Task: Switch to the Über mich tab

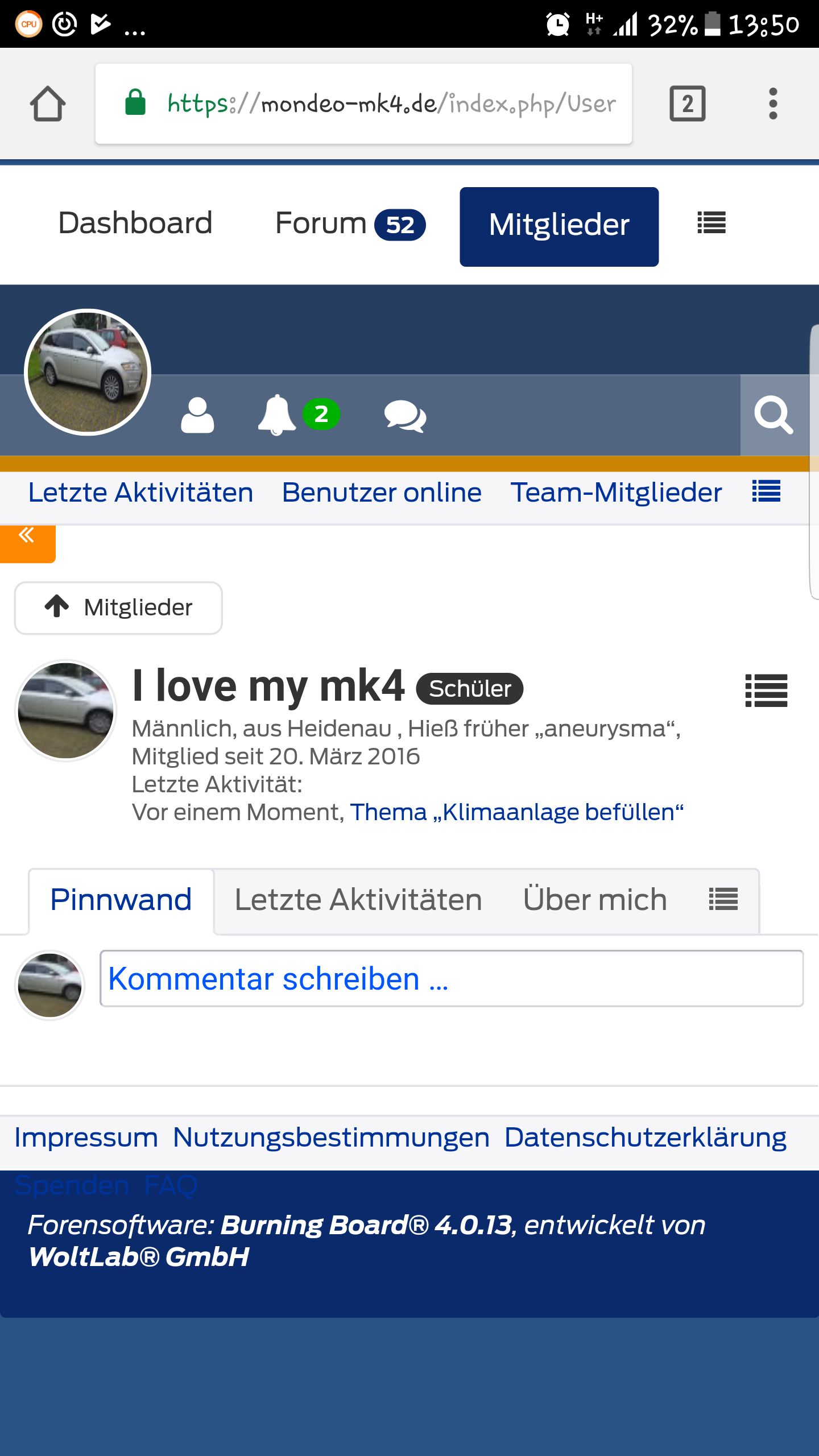Action: click(x=594, y=900)
